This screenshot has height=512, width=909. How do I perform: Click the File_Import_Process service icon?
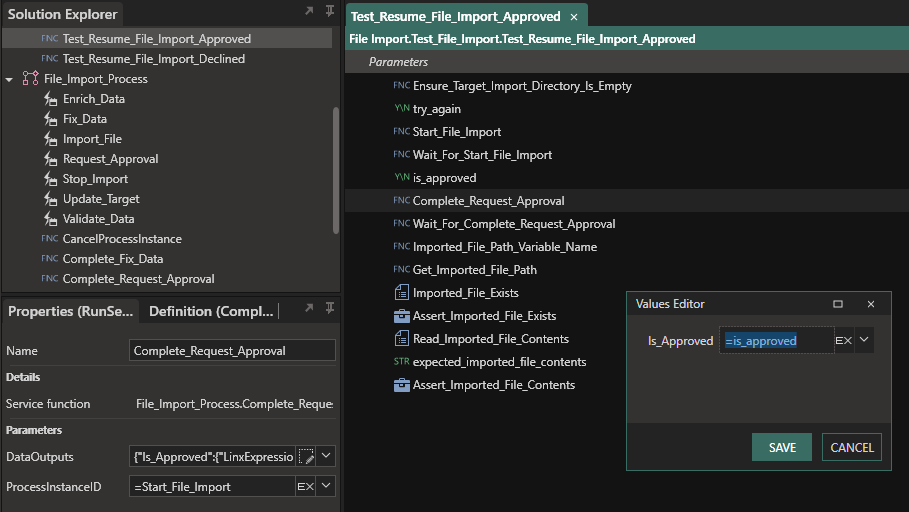tap(30, 78)
